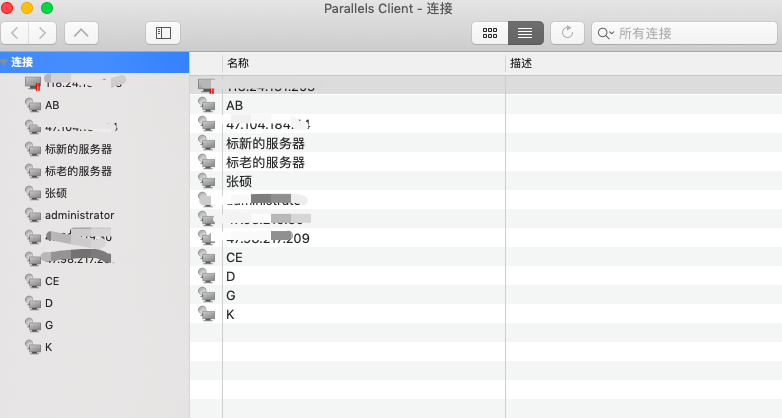The image size is (782, 418).
Task: Navigate up one level with caret button
Action: point(81,33)
